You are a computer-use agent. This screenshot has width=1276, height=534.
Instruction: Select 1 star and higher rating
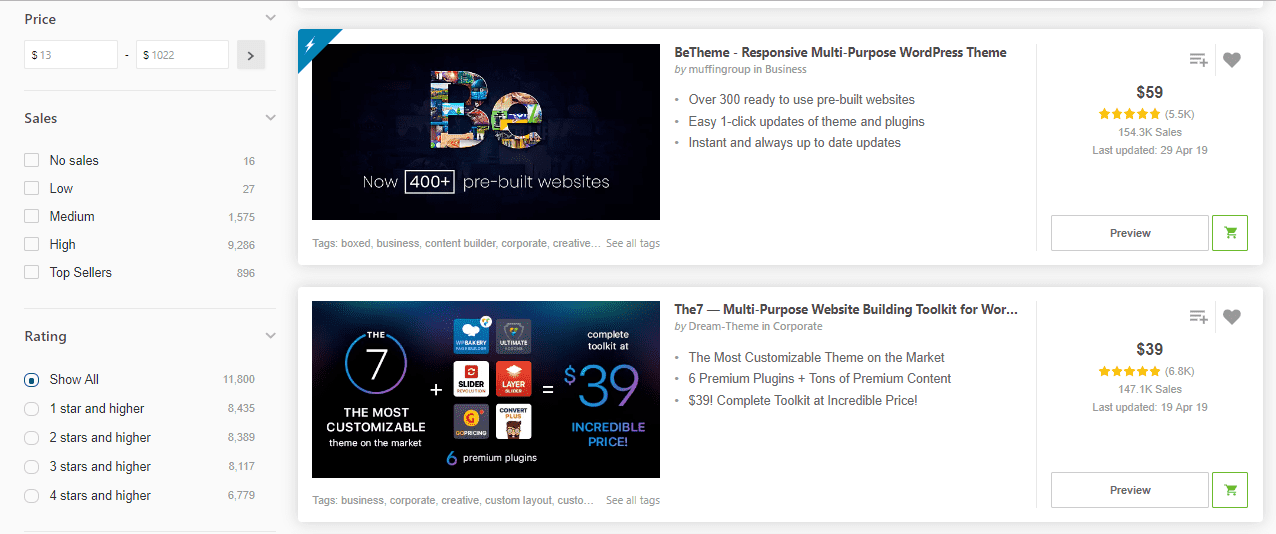click(x=32, y=409)
